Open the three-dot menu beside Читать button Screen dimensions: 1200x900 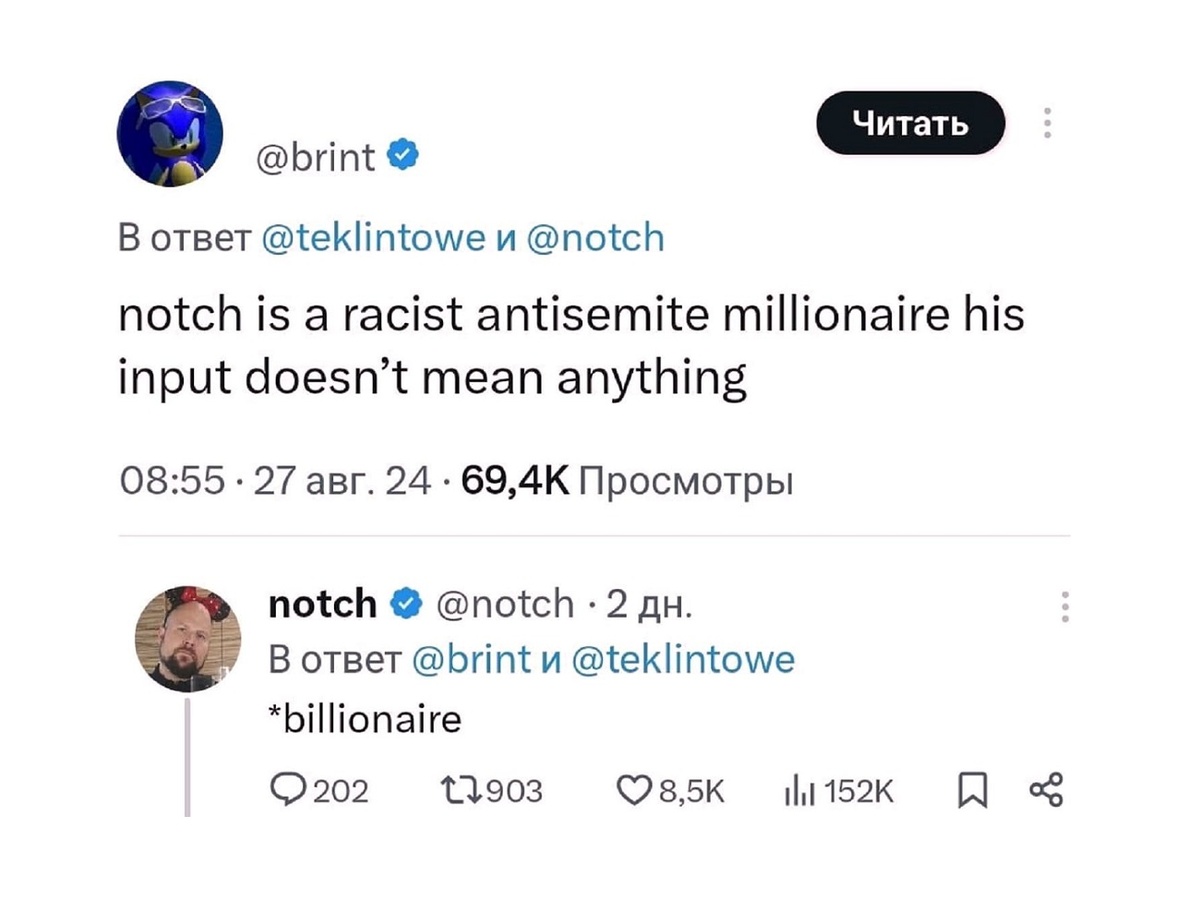1047,123
